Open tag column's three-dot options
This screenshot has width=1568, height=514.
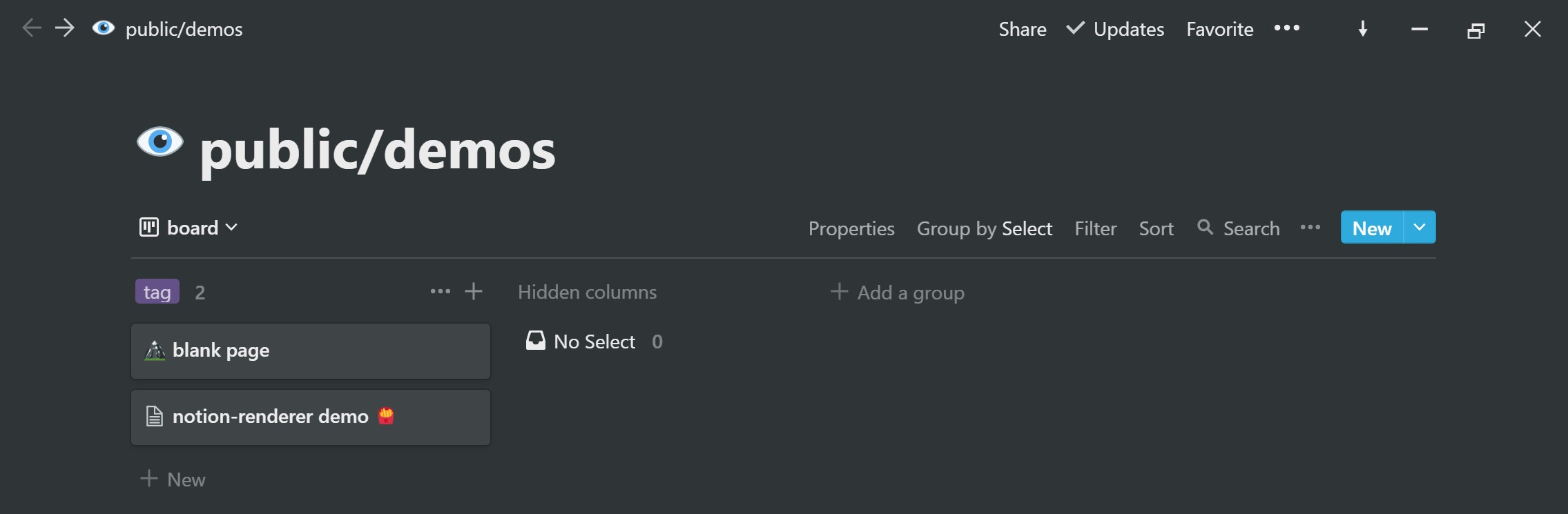[441, 292]
